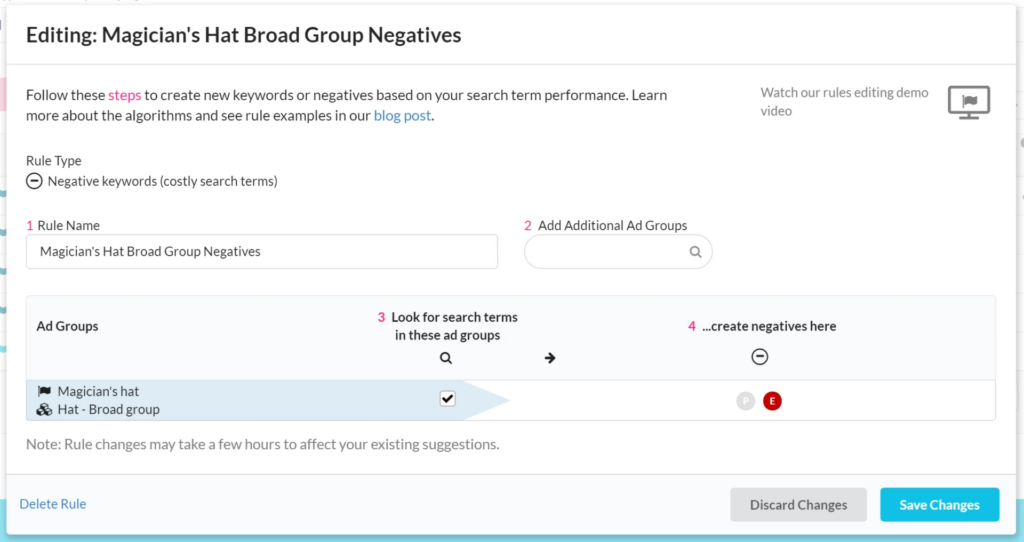This screenshot has height=542, width=1024.
Task: Focus the Add Additional Ad Groups search box
Action: [606, 252]
